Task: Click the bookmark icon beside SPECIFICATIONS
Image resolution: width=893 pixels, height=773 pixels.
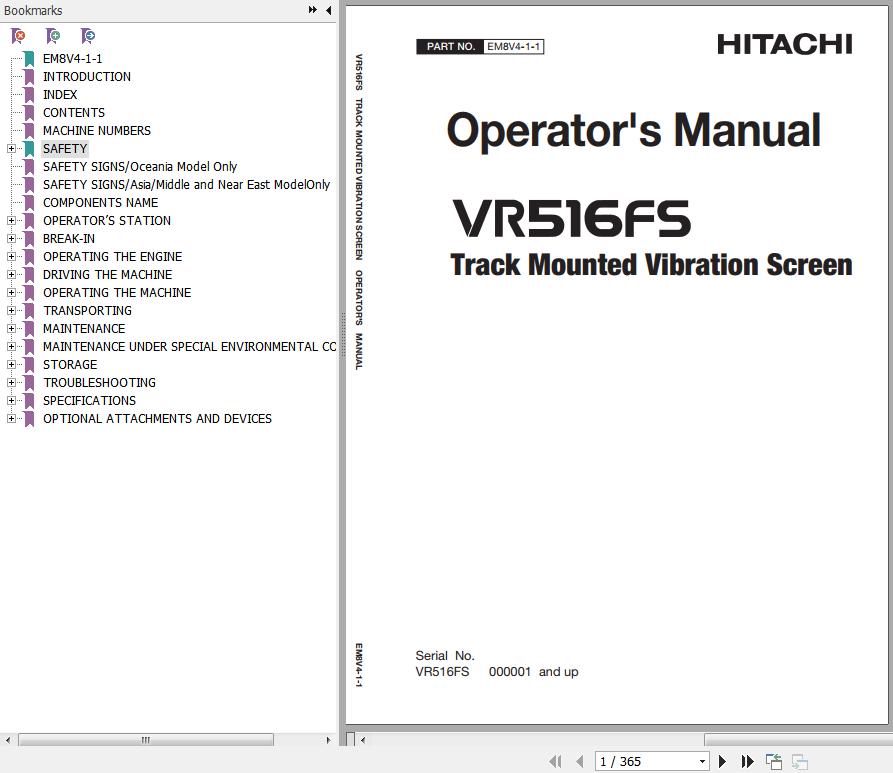Action: (29, 400)
